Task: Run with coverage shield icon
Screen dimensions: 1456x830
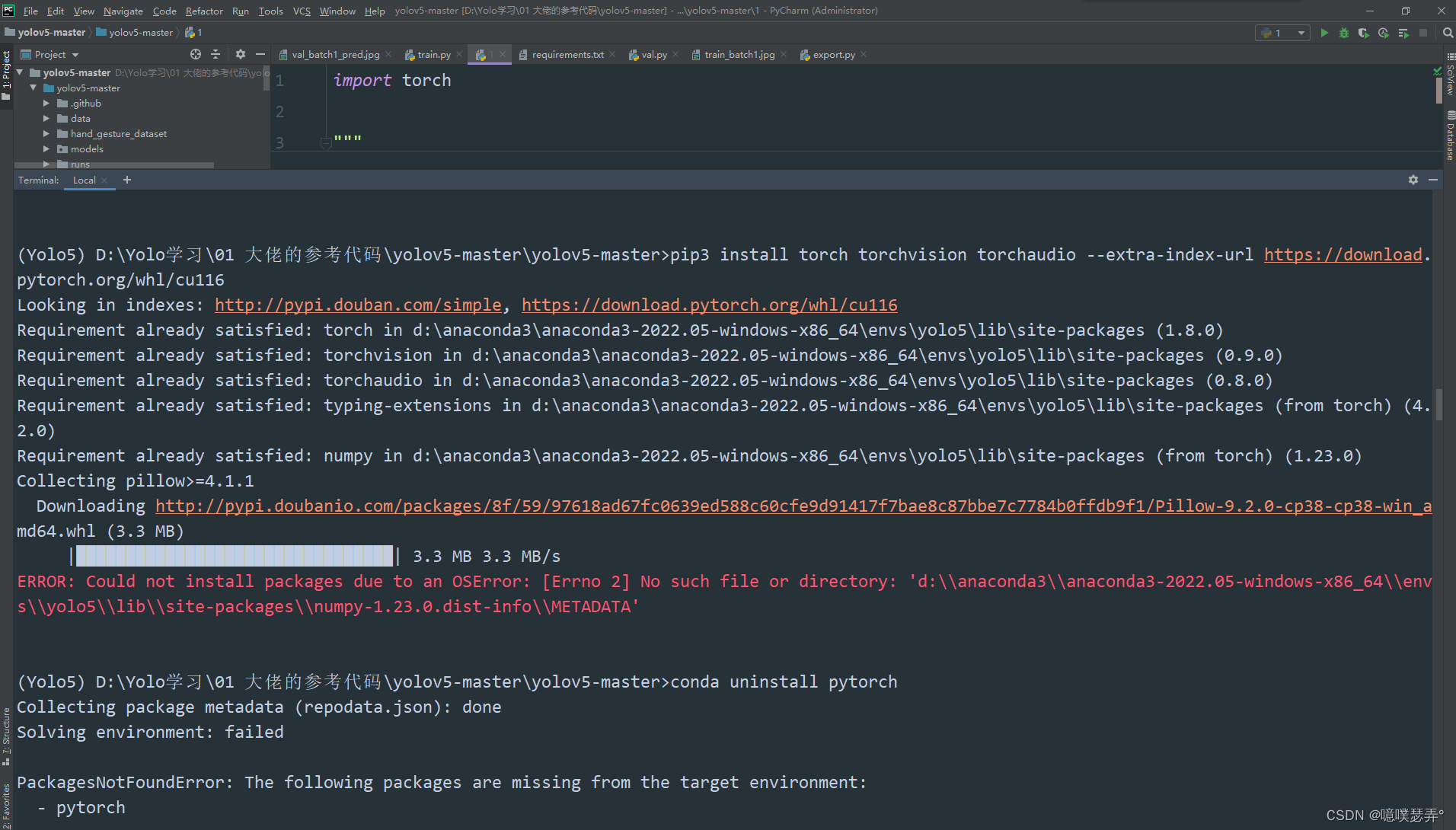Action: (x=1364, y=33)
